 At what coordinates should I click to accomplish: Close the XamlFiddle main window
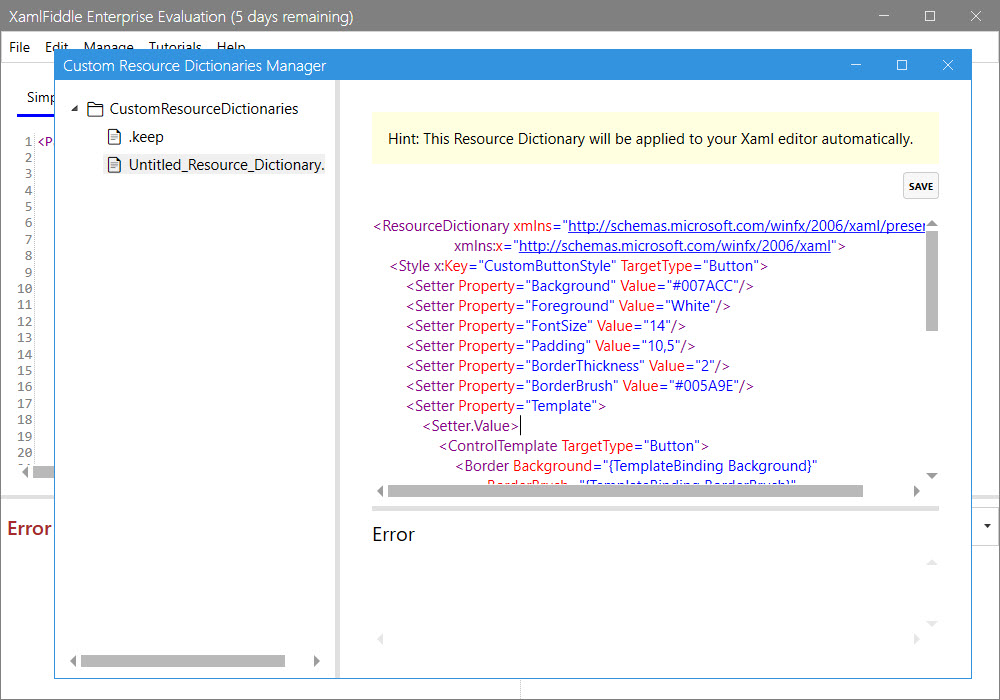click(x=976, y=16)
